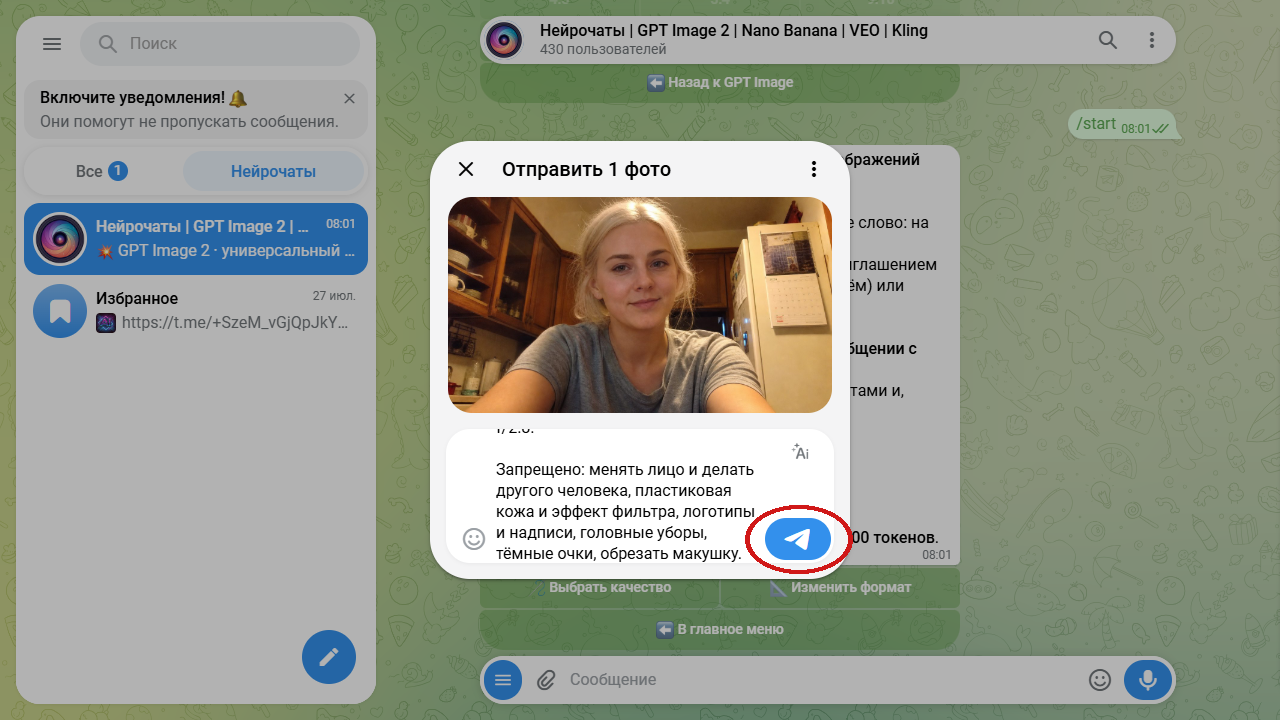Click the caption text area
The width and height of the screenshot is (1280, 720).
click(625, 496)
